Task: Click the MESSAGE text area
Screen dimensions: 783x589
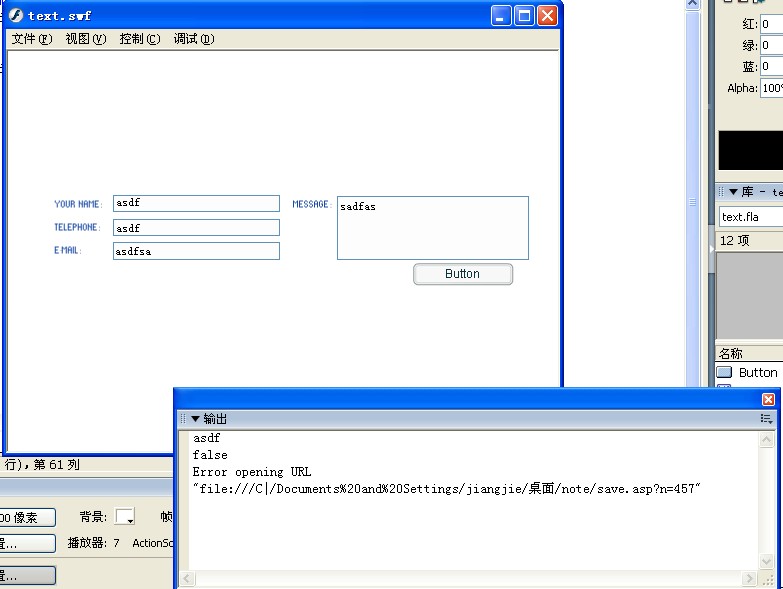Action: coord(433,228)
